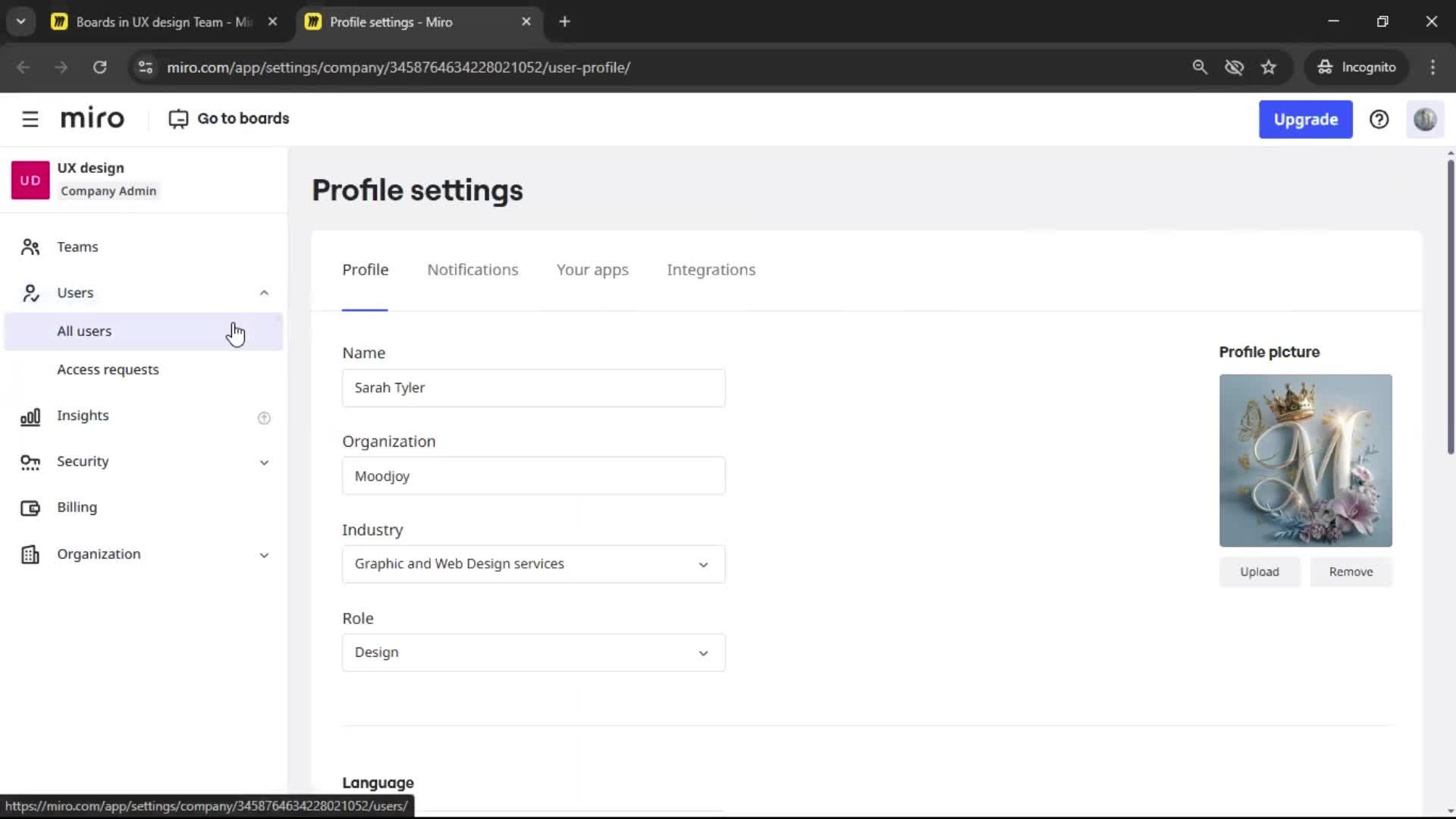Click the Name input field
The image size is (1456, 819).
click(x=533, y=388)
